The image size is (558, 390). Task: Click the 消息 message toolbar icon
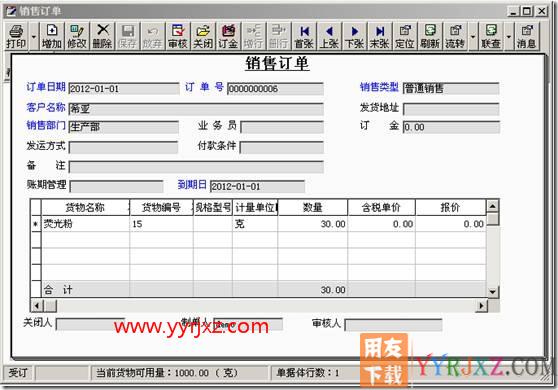527,36
